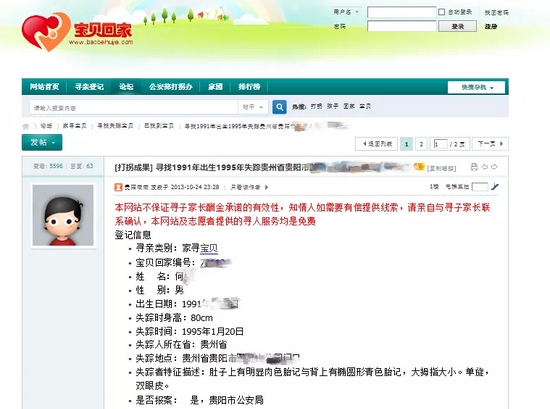Open the poster's cartoon avatar
The width and height of the screenshot is (550, 409).
[x=63, y=215]
